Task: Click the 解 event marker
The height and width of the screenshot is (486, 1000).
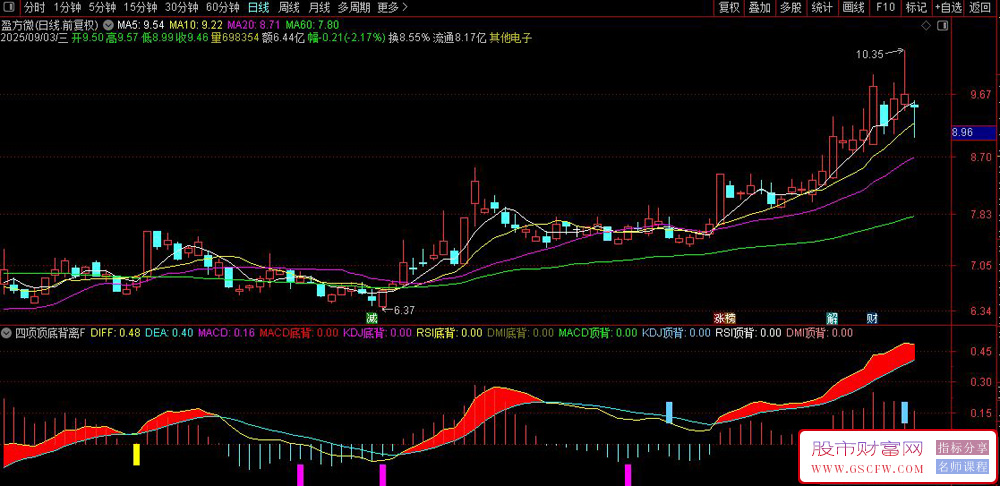Action: (832, 317)
